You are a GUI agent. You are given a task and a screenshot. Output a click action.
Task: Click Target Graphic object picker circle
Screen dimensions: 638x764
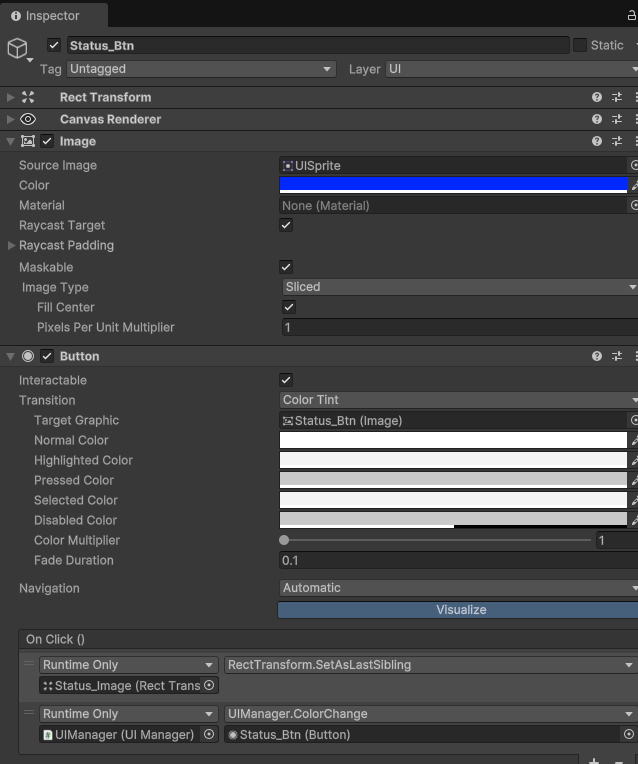coord(634,420)
